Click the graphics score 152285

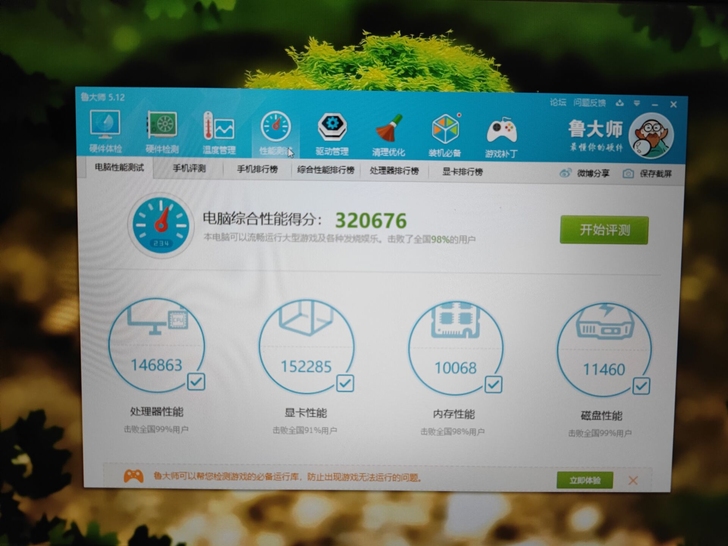point(306,367)
